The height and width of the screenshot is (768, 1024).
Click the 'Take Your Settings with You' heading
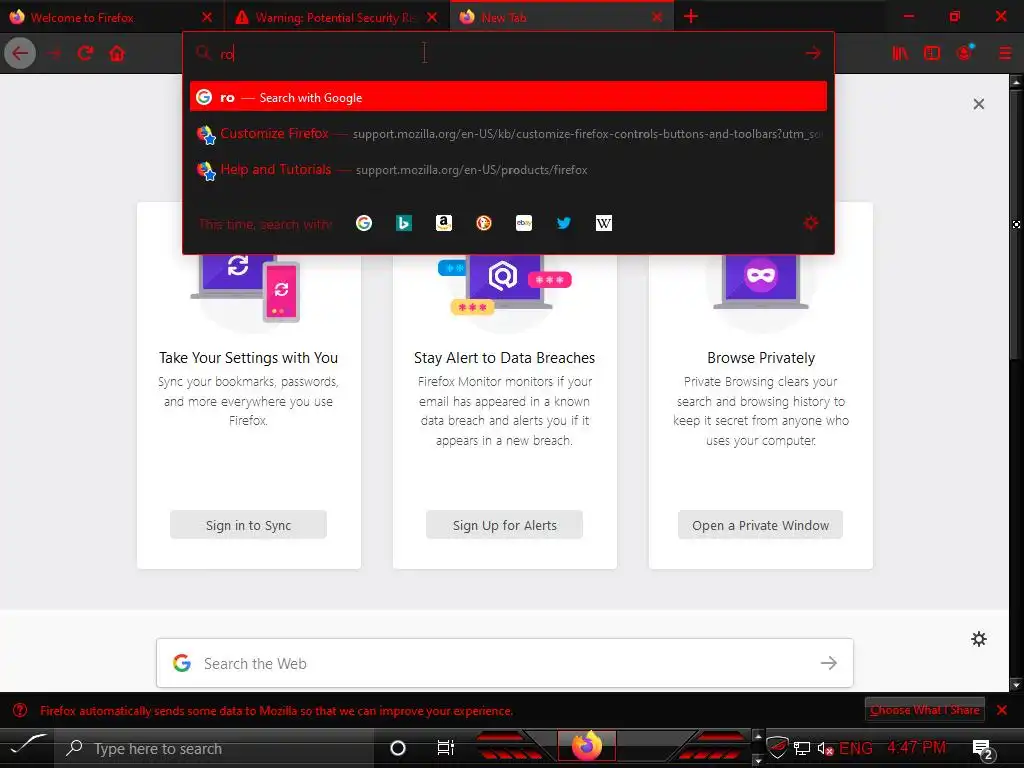point(248,358)
